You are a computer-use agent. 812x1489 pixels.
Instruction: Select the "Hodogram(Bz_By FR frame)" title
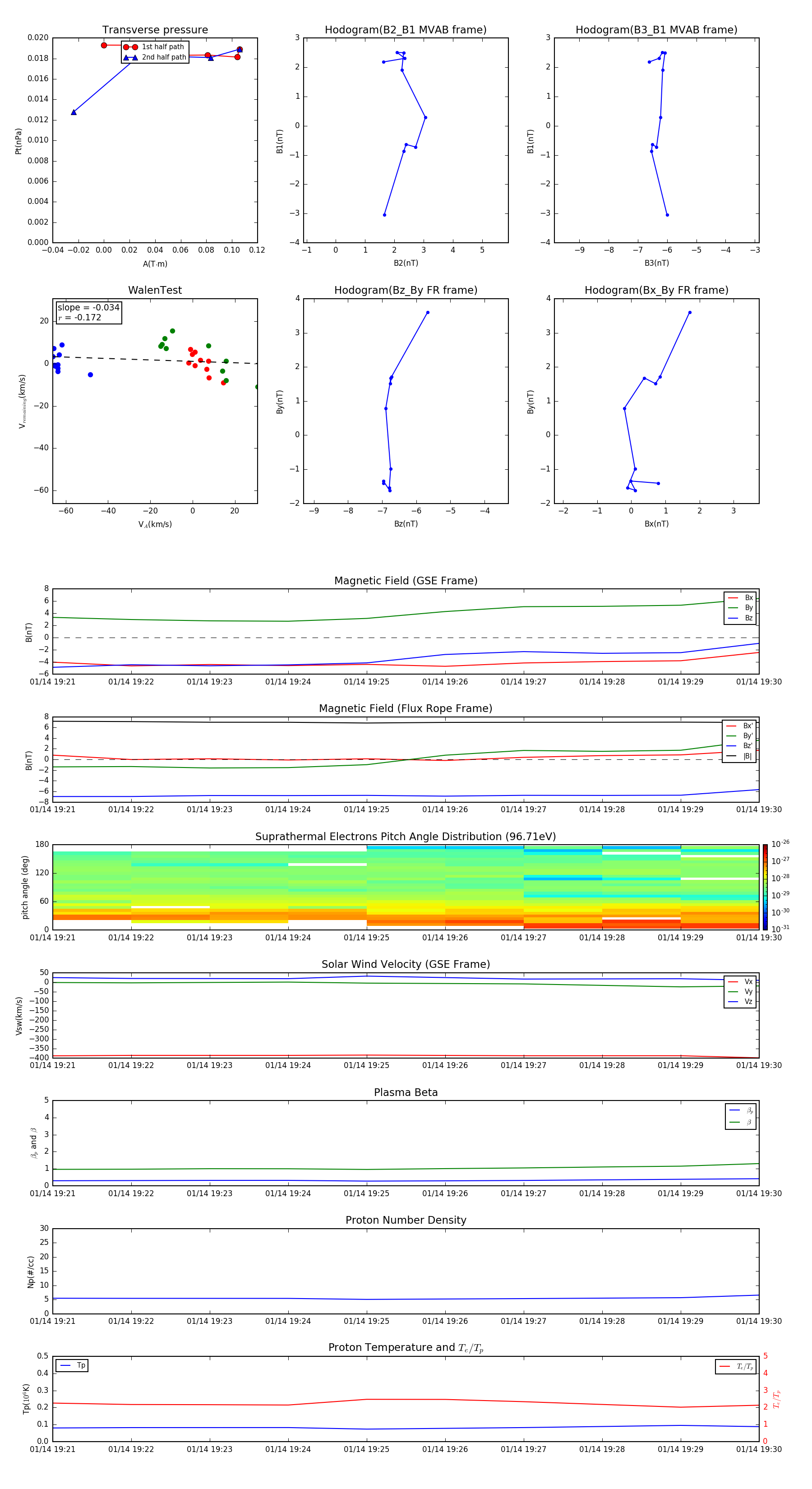406,290
